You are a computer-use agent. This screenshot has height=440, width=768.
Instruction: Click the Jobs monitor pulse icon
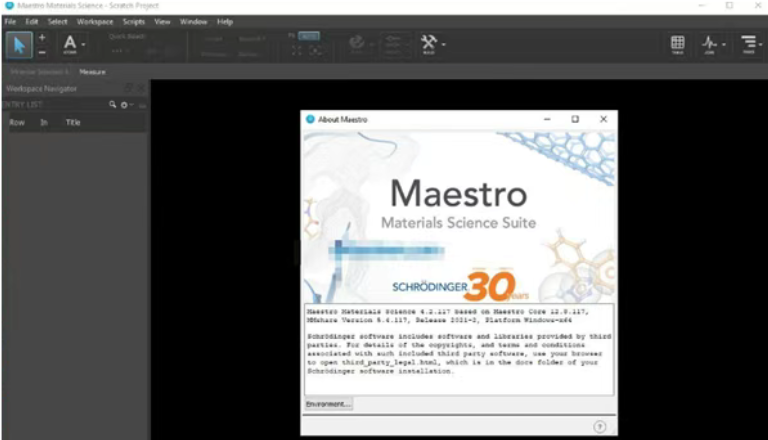710,44
